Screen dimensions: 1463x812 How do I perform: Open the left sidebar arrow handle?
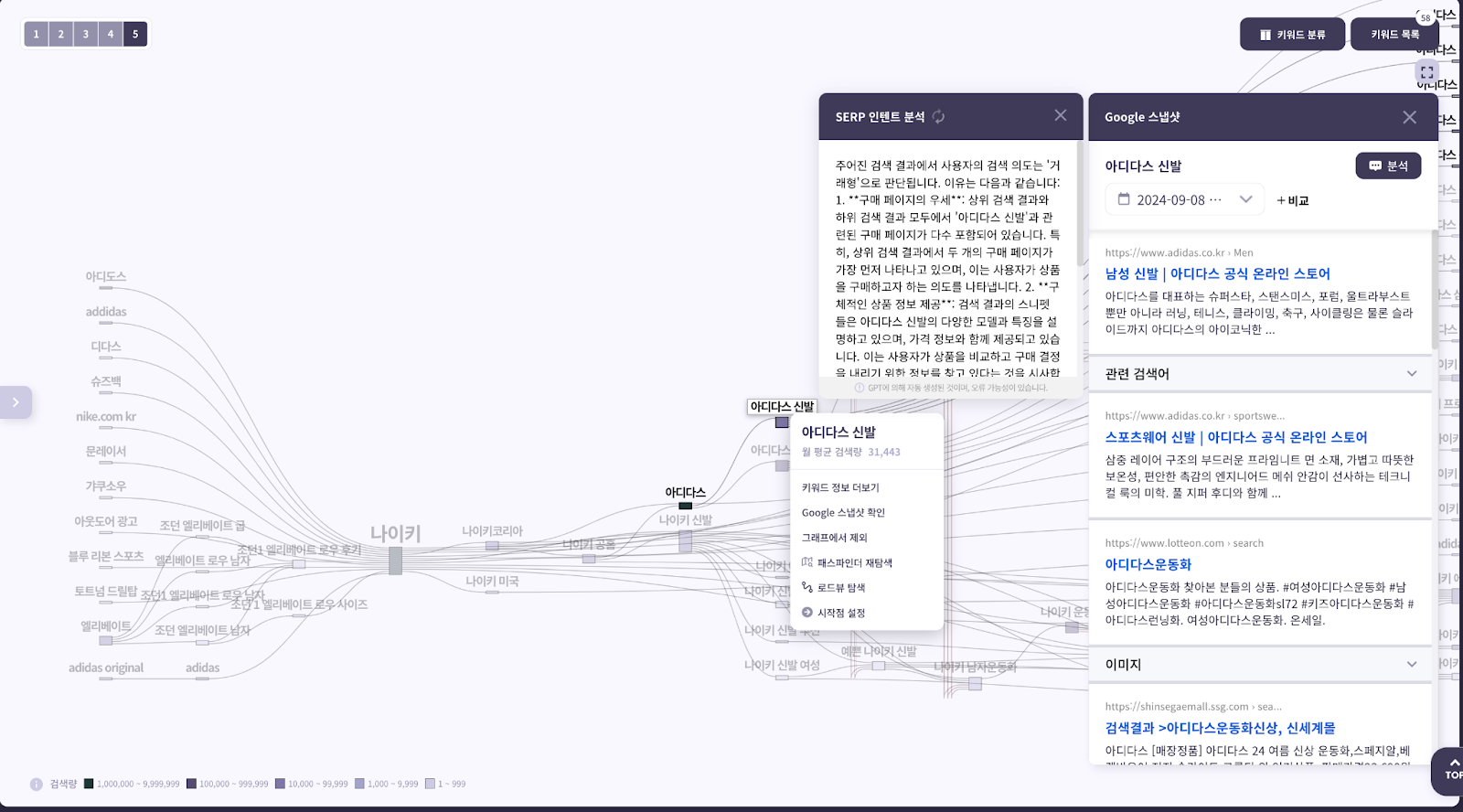[16, 402]
